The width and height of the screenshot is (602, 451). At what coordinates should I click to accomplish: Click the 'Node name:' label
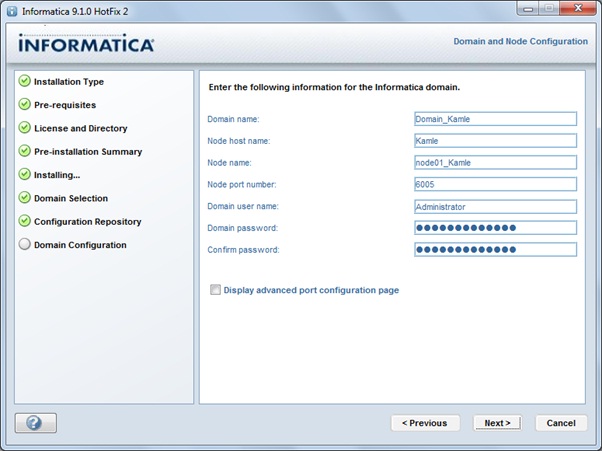pos(229,163)
